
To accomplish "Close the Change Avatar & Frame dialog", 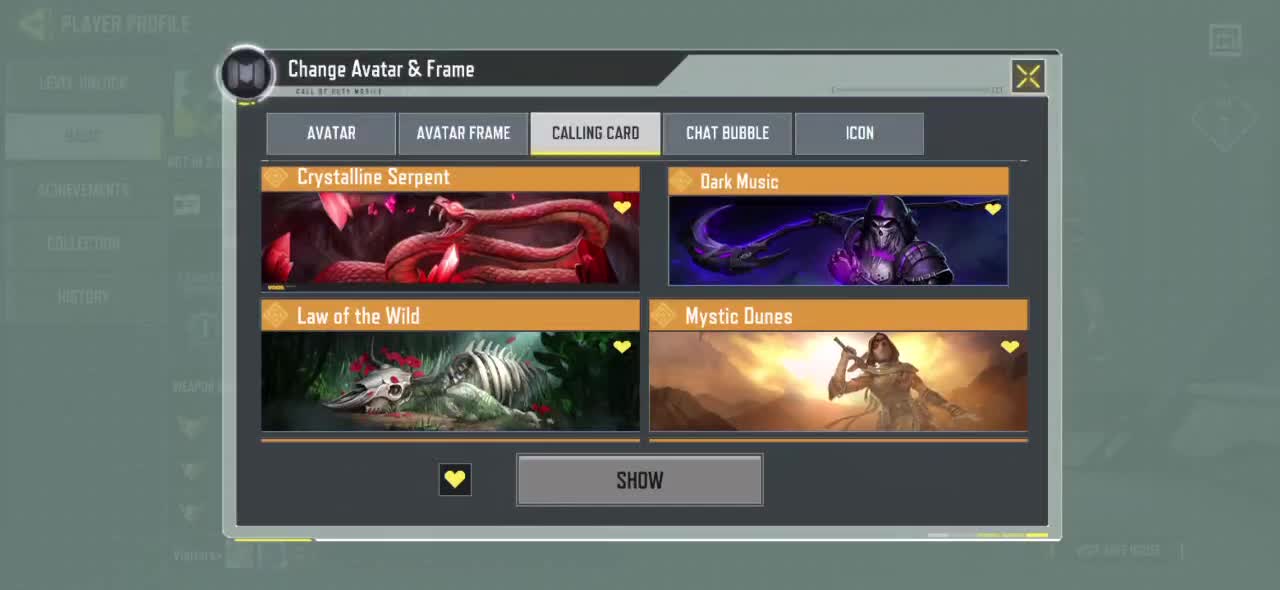I will coord(1028,77).
